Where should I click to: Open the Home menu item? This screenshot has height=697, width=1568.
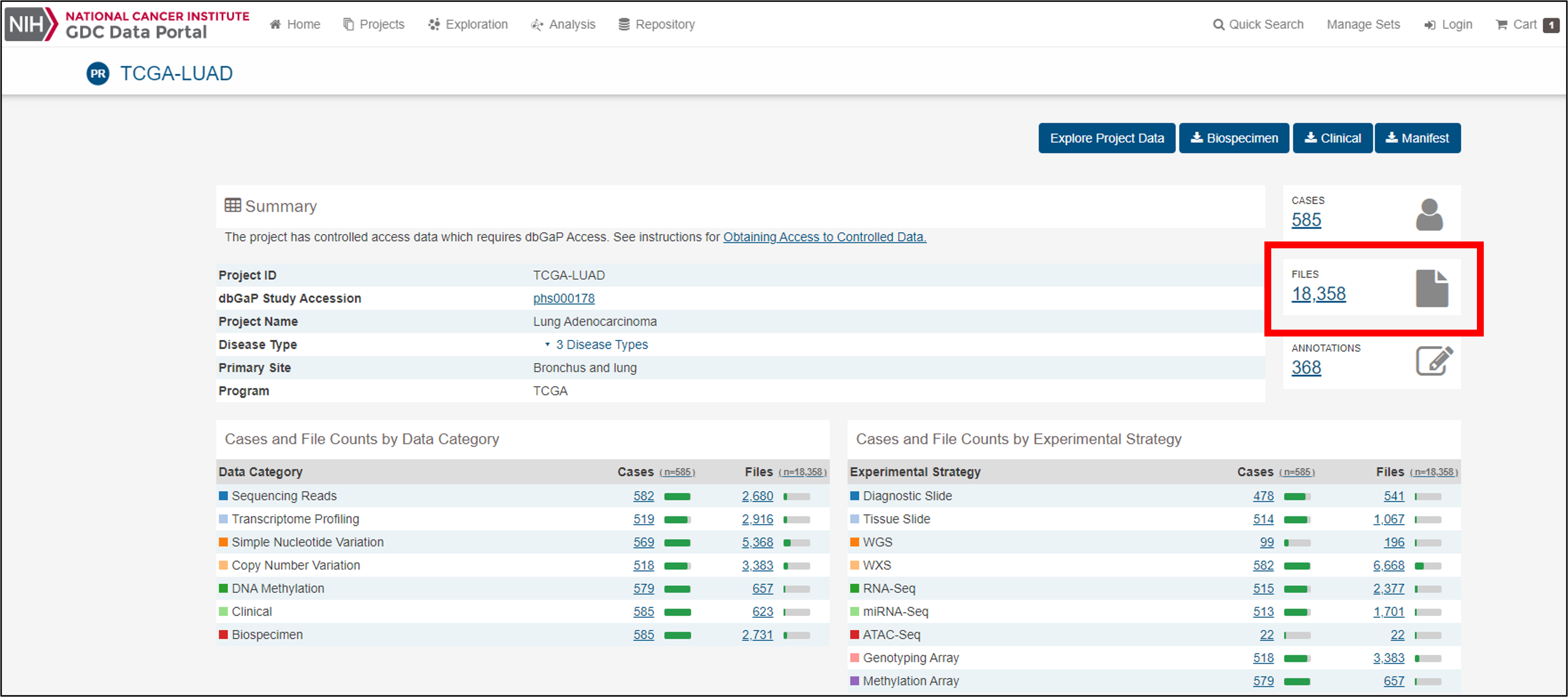pyautogui.click(x=295, y=24)
